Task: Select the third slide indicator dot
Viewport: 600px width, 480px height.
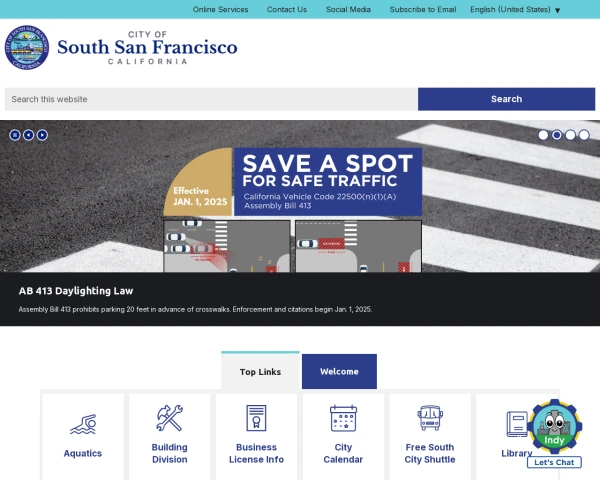Action: tap(571, 135)
